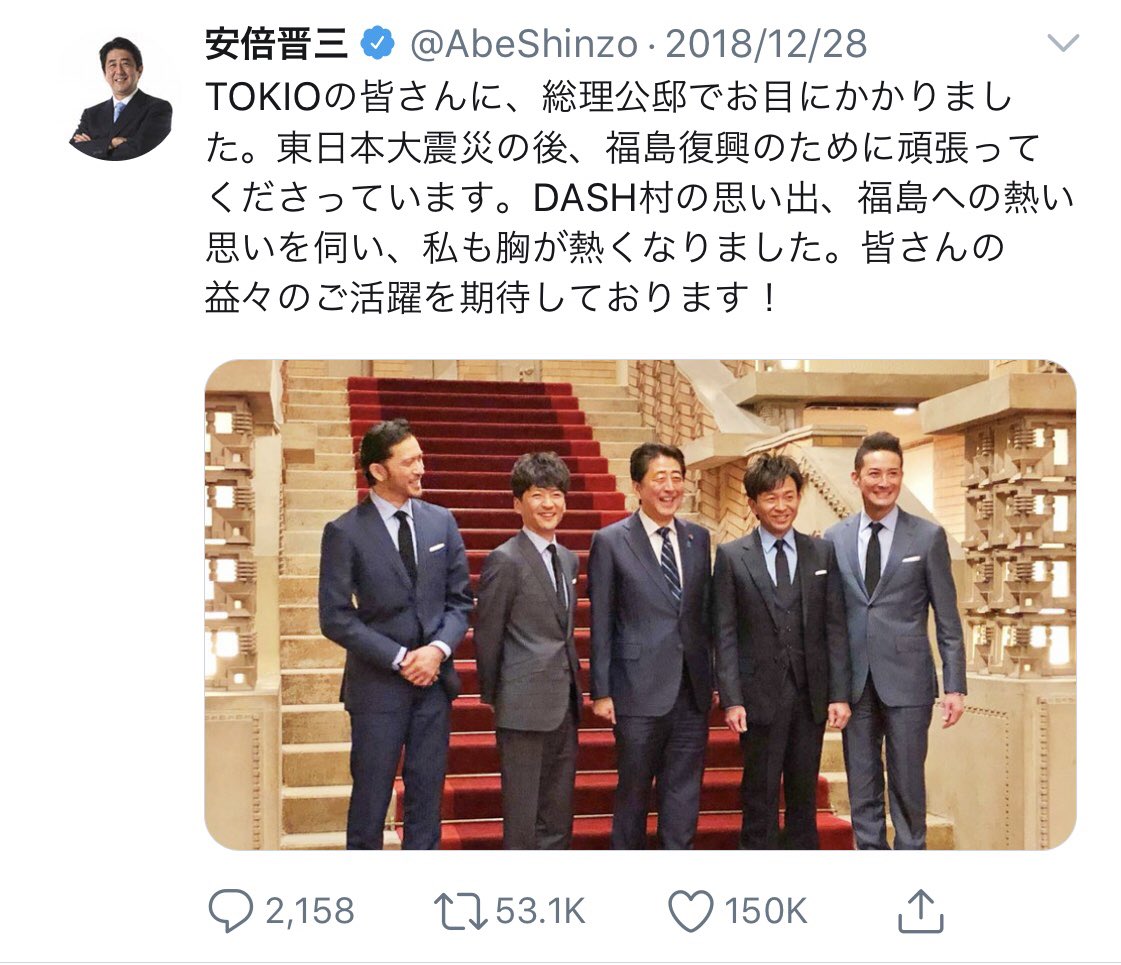Retweet this post using the arrows icon
The width and height of the screenshot is (1121, 965).
[x=460, y=911]
